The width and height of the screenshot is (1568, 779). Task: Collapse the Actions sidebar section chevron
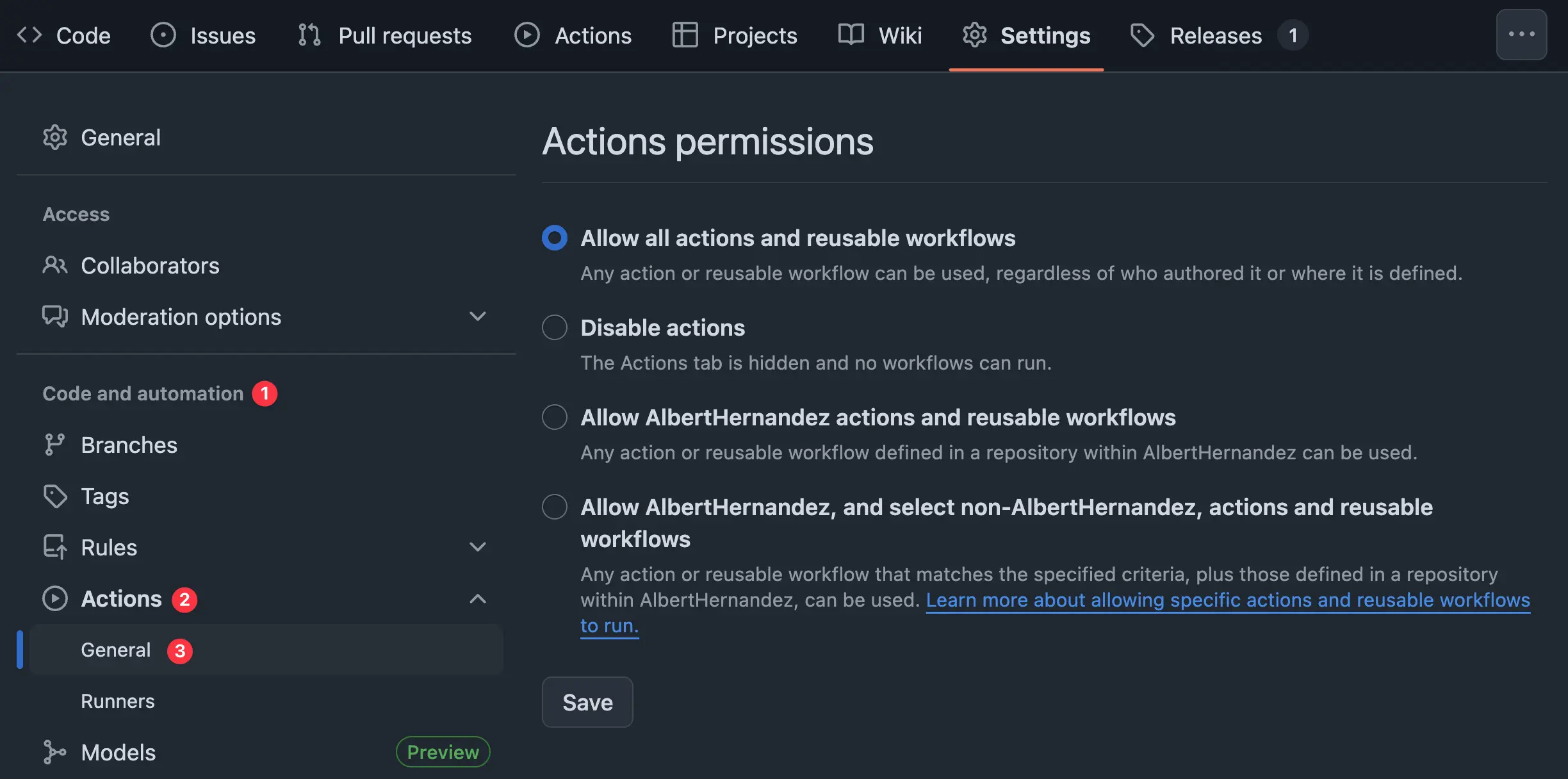point(478,598)
